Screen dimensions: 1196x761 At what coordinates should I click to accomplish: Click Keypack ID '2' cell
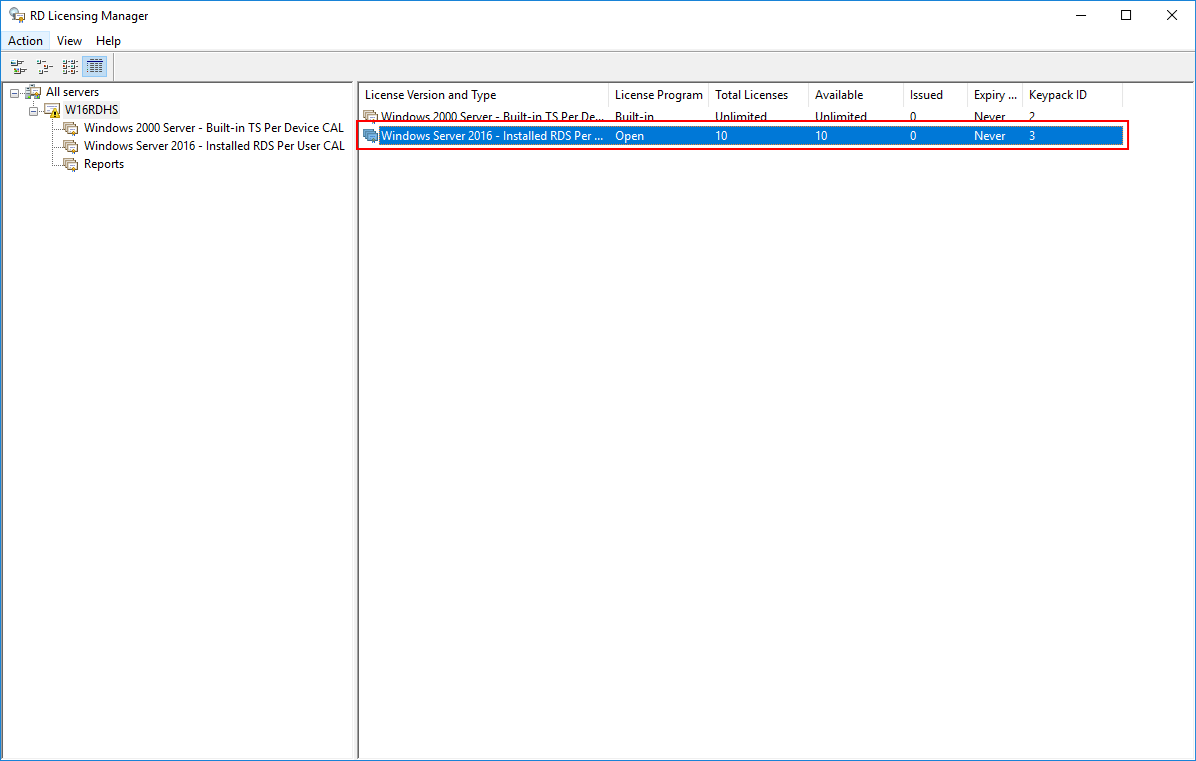tap(1032, 117)
